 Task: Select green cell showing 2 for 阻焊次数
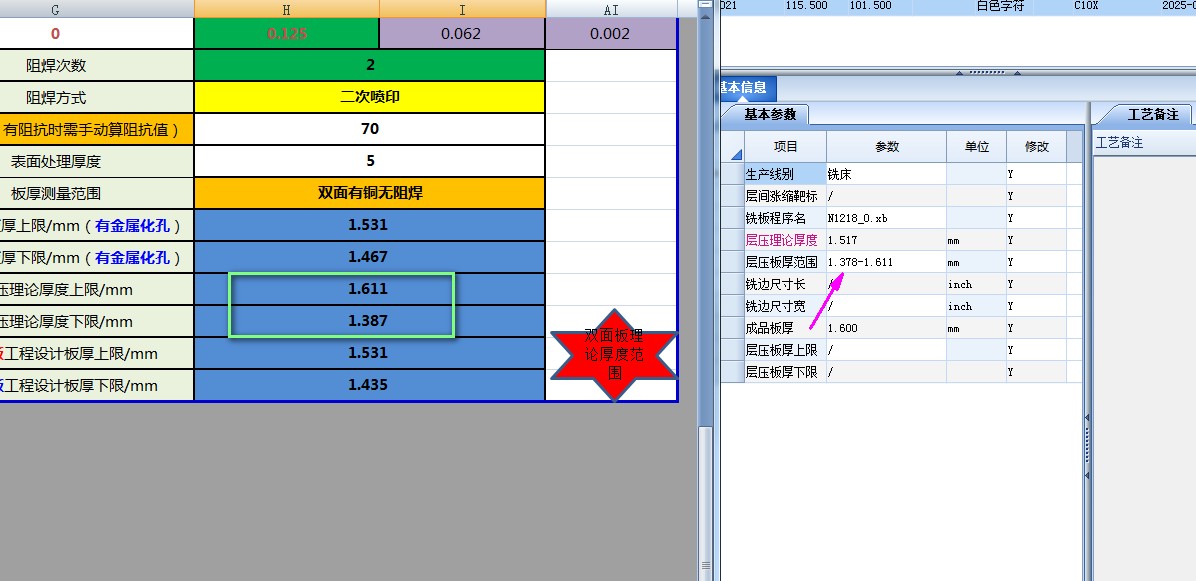(x=370, y=66)
